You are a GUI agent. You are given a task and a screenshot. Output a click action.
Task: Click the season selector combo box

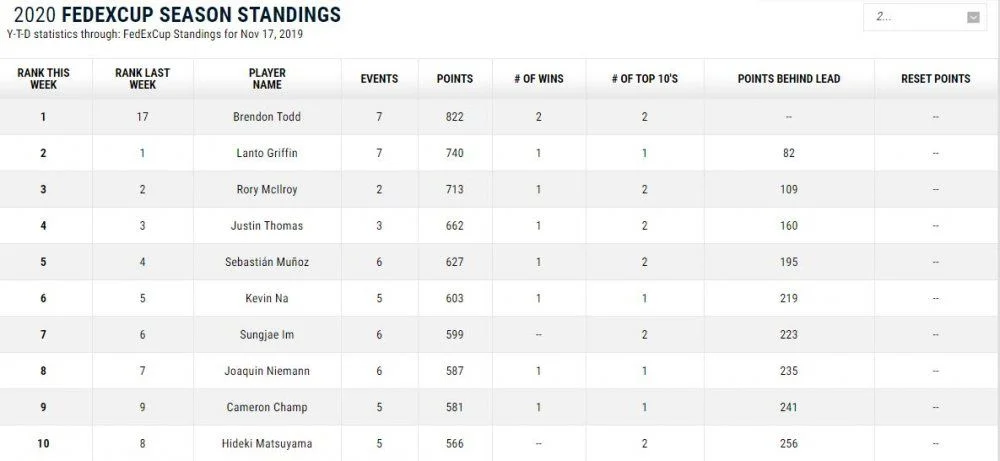point(925,17)
